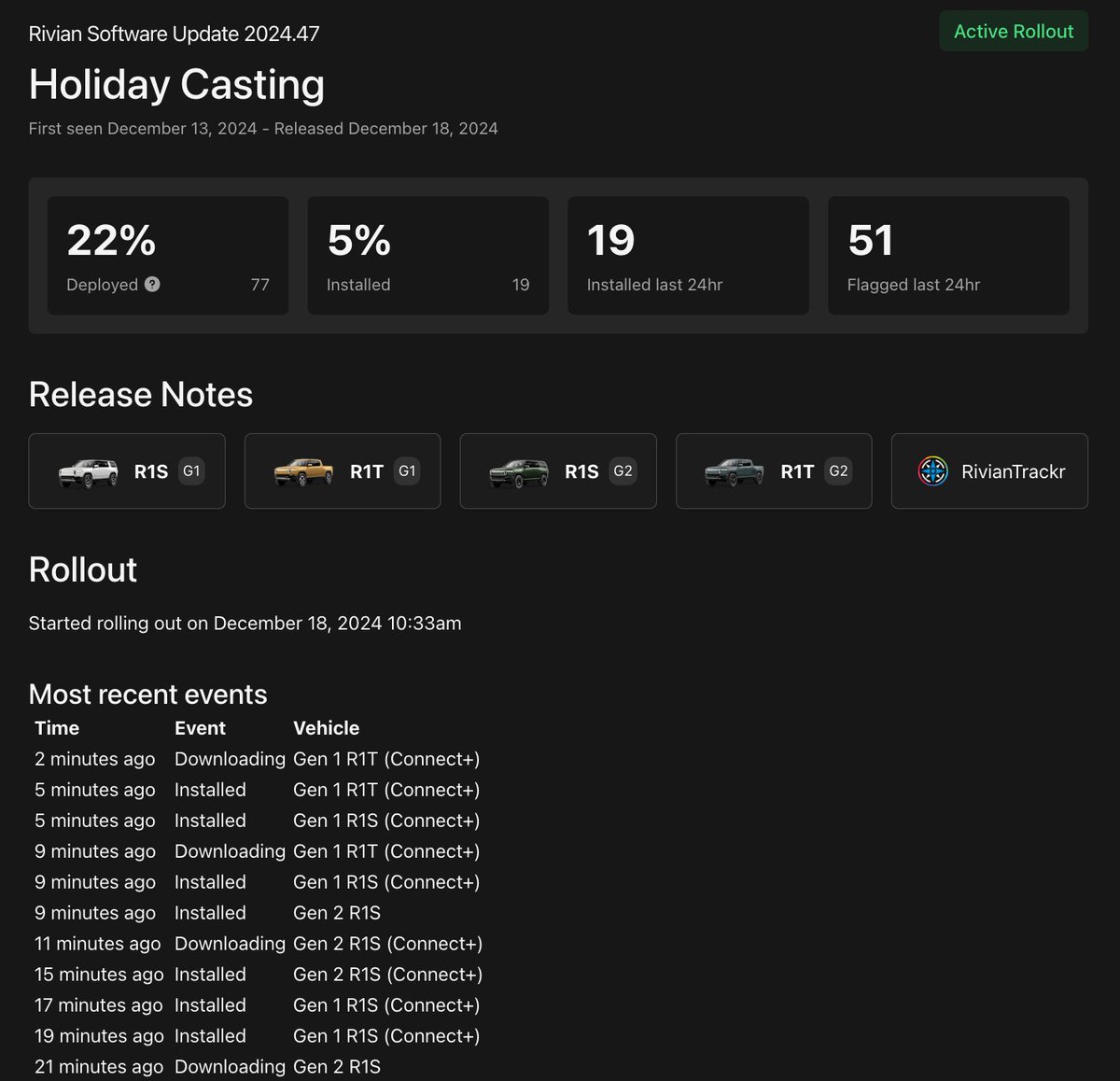This screenshot has width=1120, height=1081.
Task: Click the green R1S G2 vehicle image
Action: coord(519,472)
